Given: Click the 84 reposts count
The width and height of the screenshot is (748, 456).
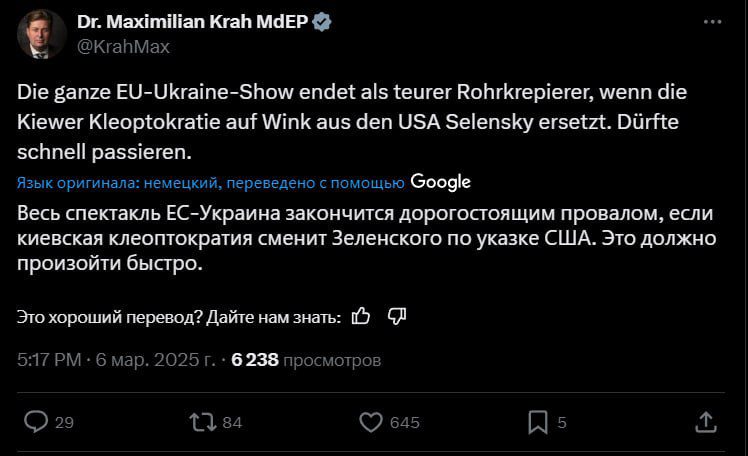Looking at the screenshot, I should 232,423.
